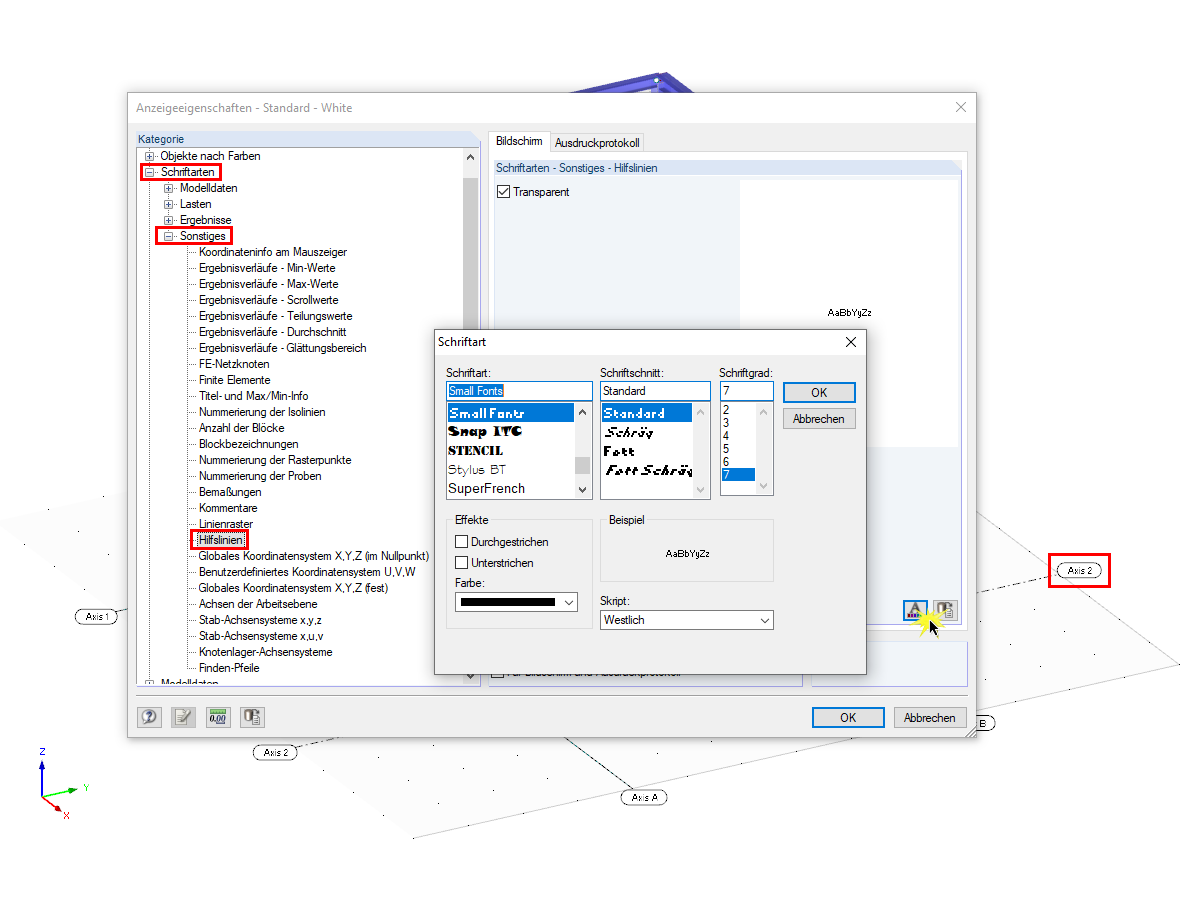Expand the 'Objekte nach Farben' tree node
This screenshot has height=900, width=1200.
tap(150, 156)
